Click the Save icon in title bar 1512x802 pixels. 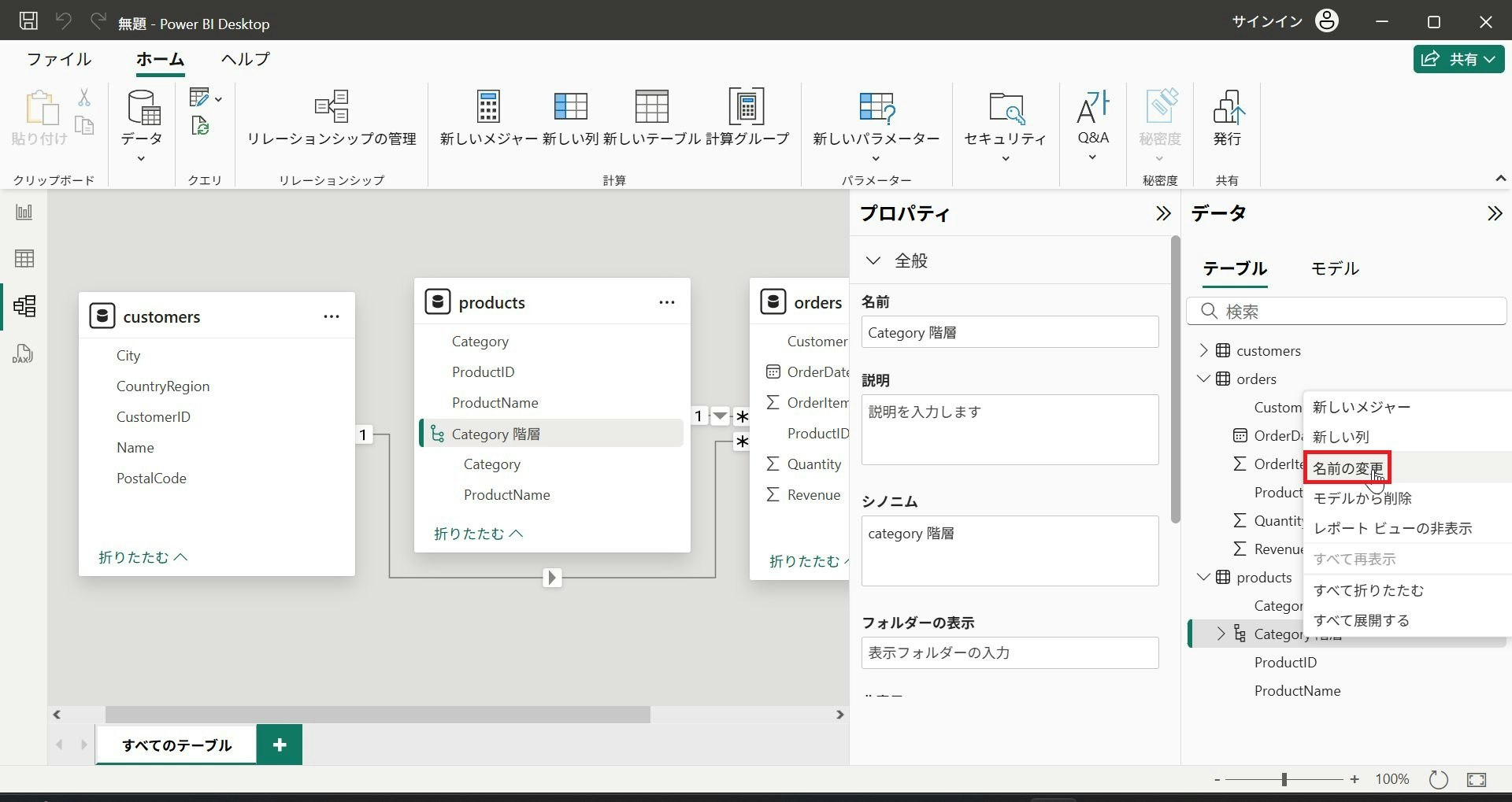(28, 21)
